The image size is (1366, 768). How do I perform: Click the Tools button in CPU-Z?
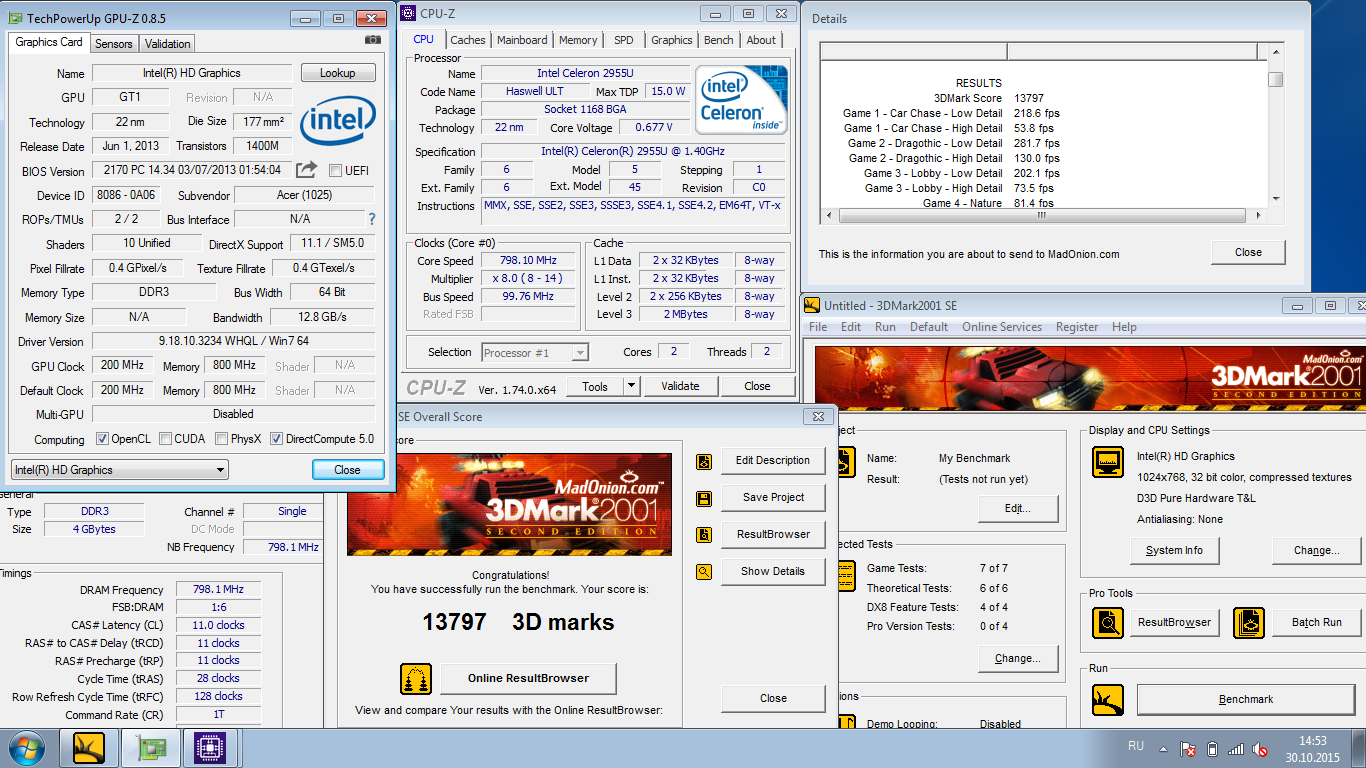click(x=595, y=387)
